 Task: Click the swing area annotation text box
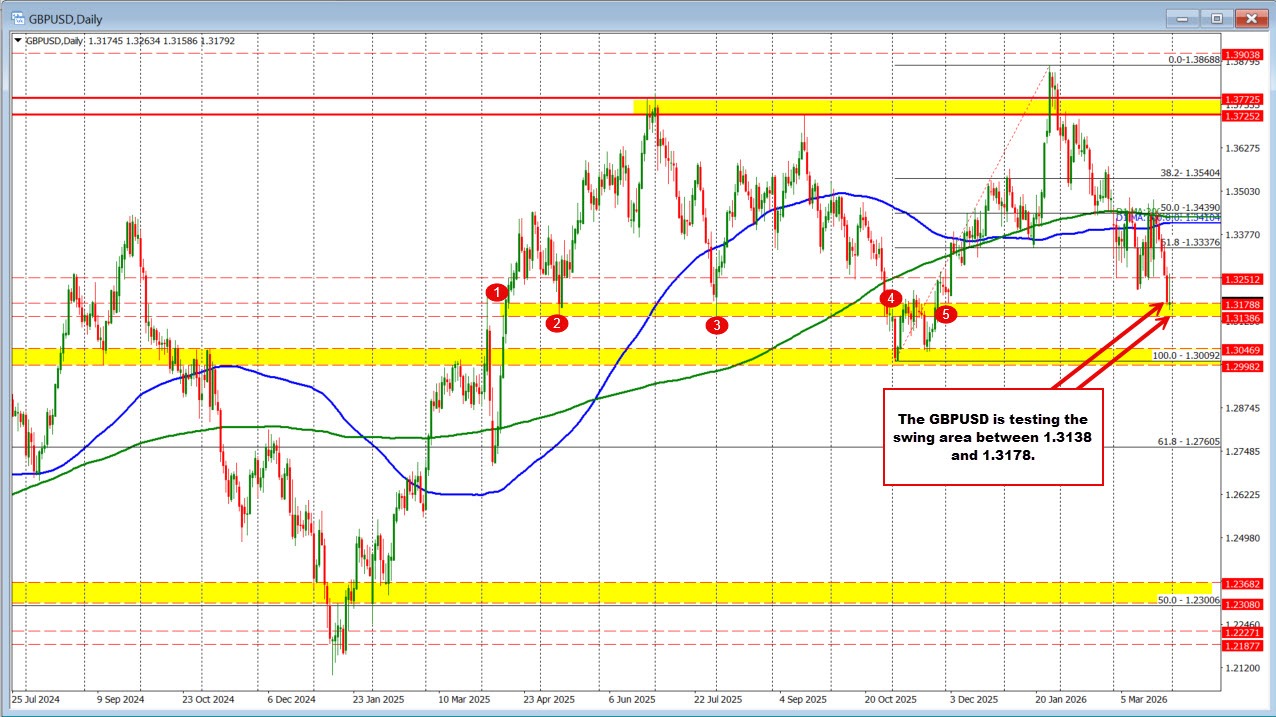[x=993, y=437]
